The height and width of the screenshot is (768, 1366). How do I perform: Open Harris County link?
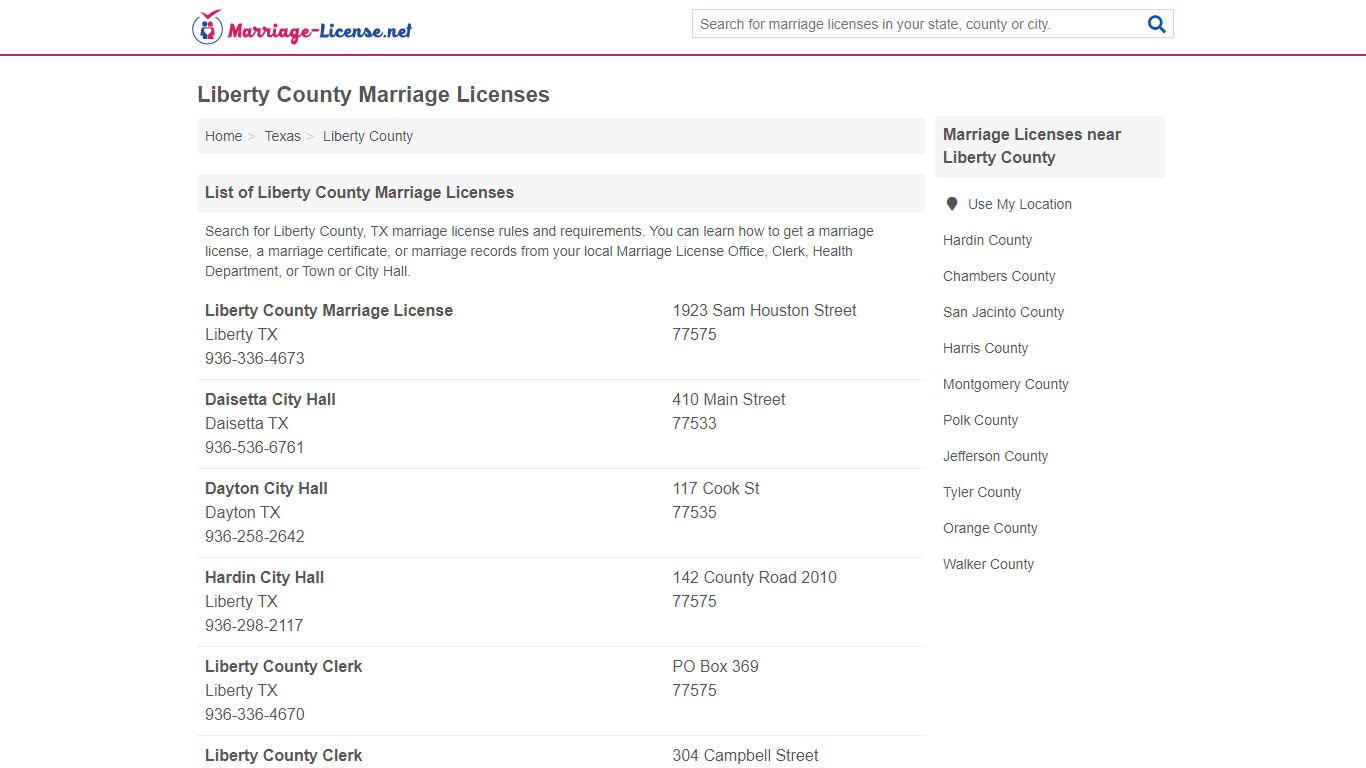(x=985, y=348)
